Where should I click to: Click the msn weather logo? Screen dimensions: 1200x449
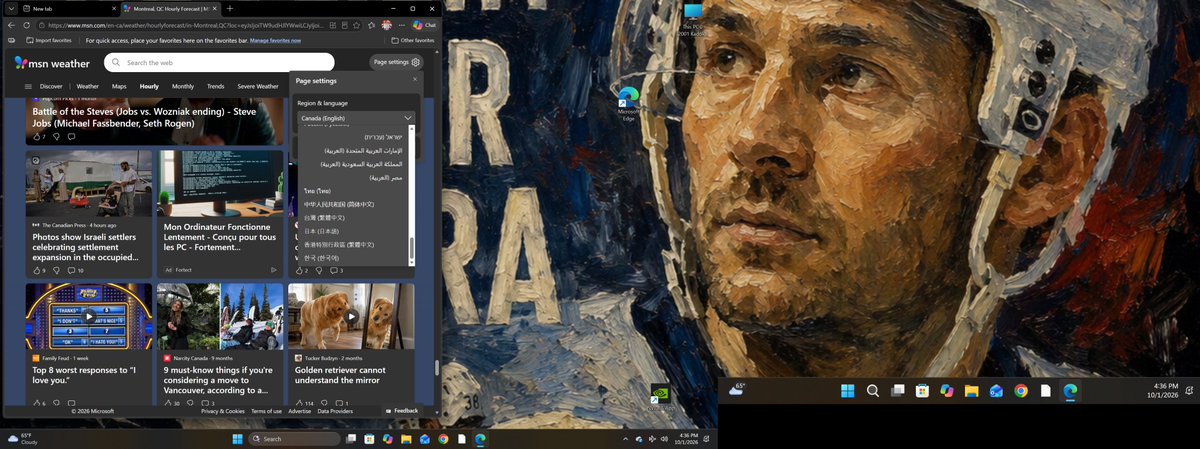(x=52, y=63)
